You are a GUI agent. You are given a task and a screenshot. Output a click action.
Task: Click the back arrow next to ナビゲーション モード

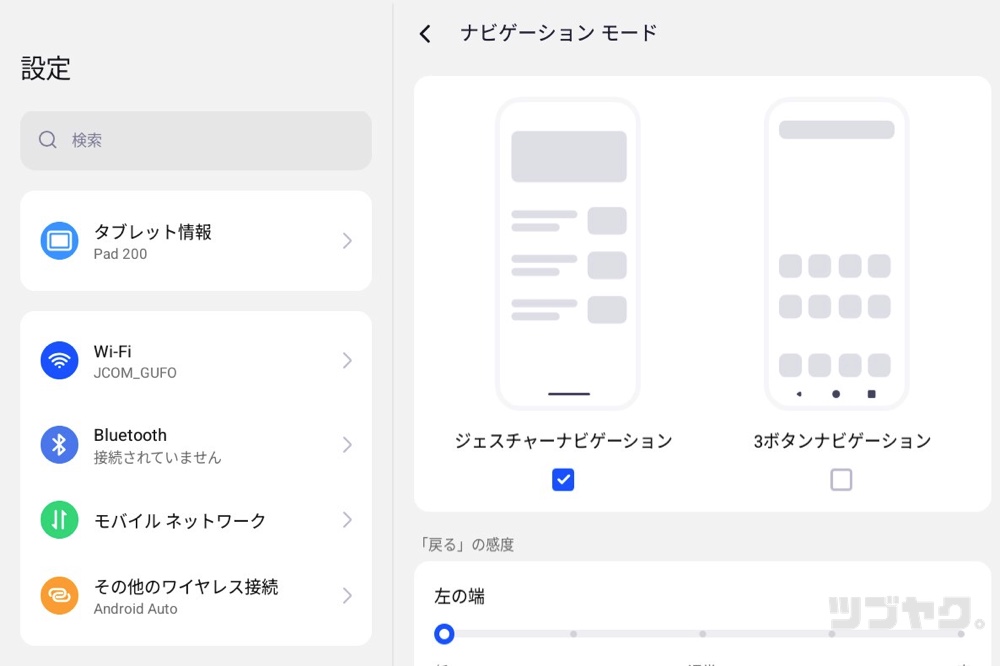click(x=424, y=33)
